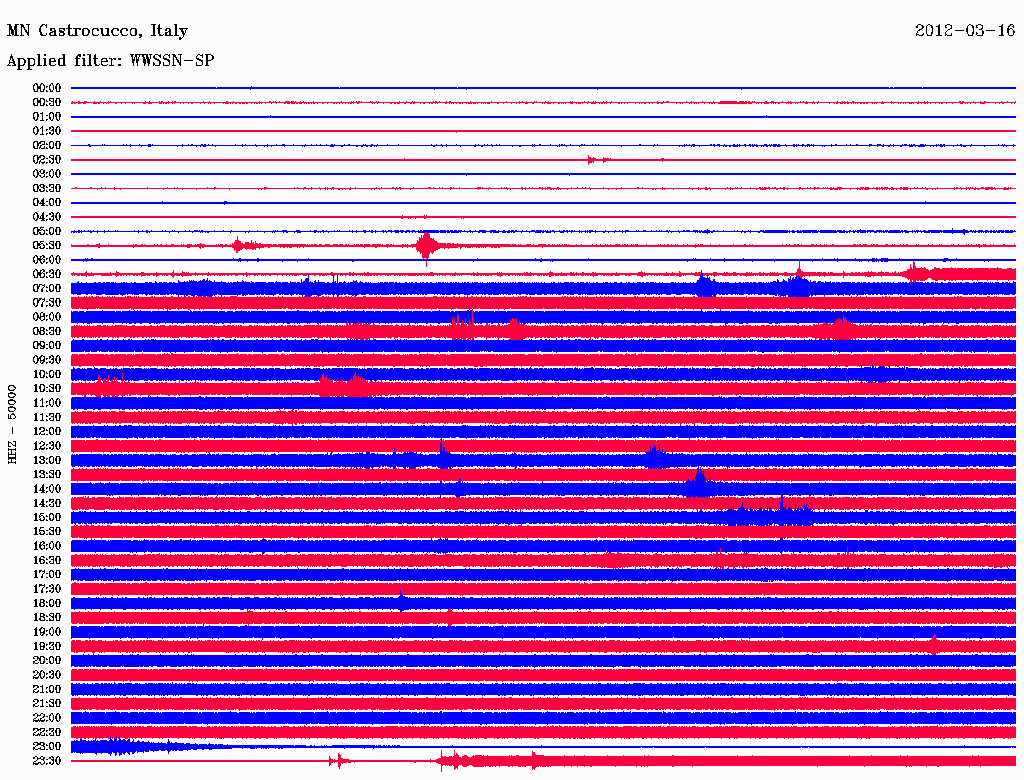Click the 00:30 time label
This screenshot has width=1024, height=780.
pos(47,103)
